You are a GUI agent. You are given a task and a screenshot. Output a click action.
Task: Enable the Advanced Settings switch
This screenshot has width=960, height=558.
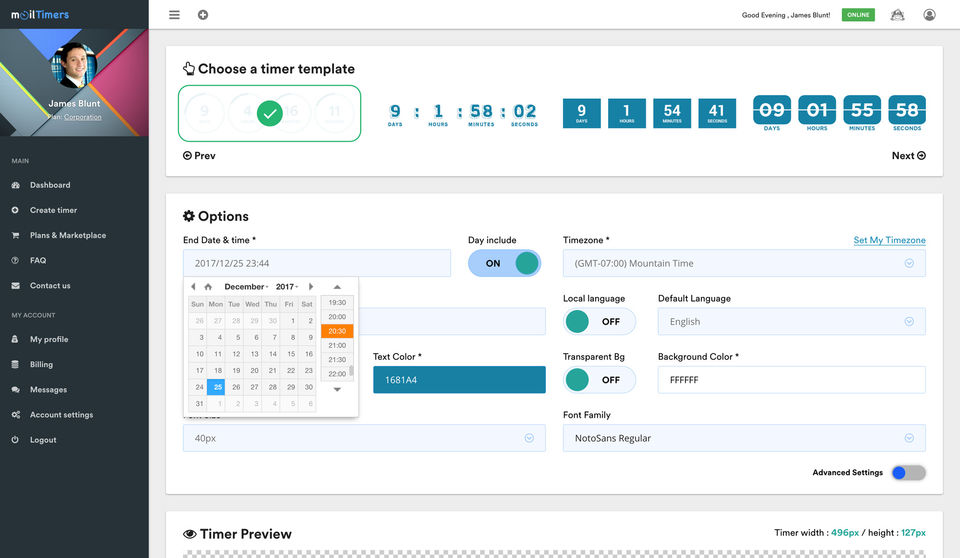click(x=909, y=473)
